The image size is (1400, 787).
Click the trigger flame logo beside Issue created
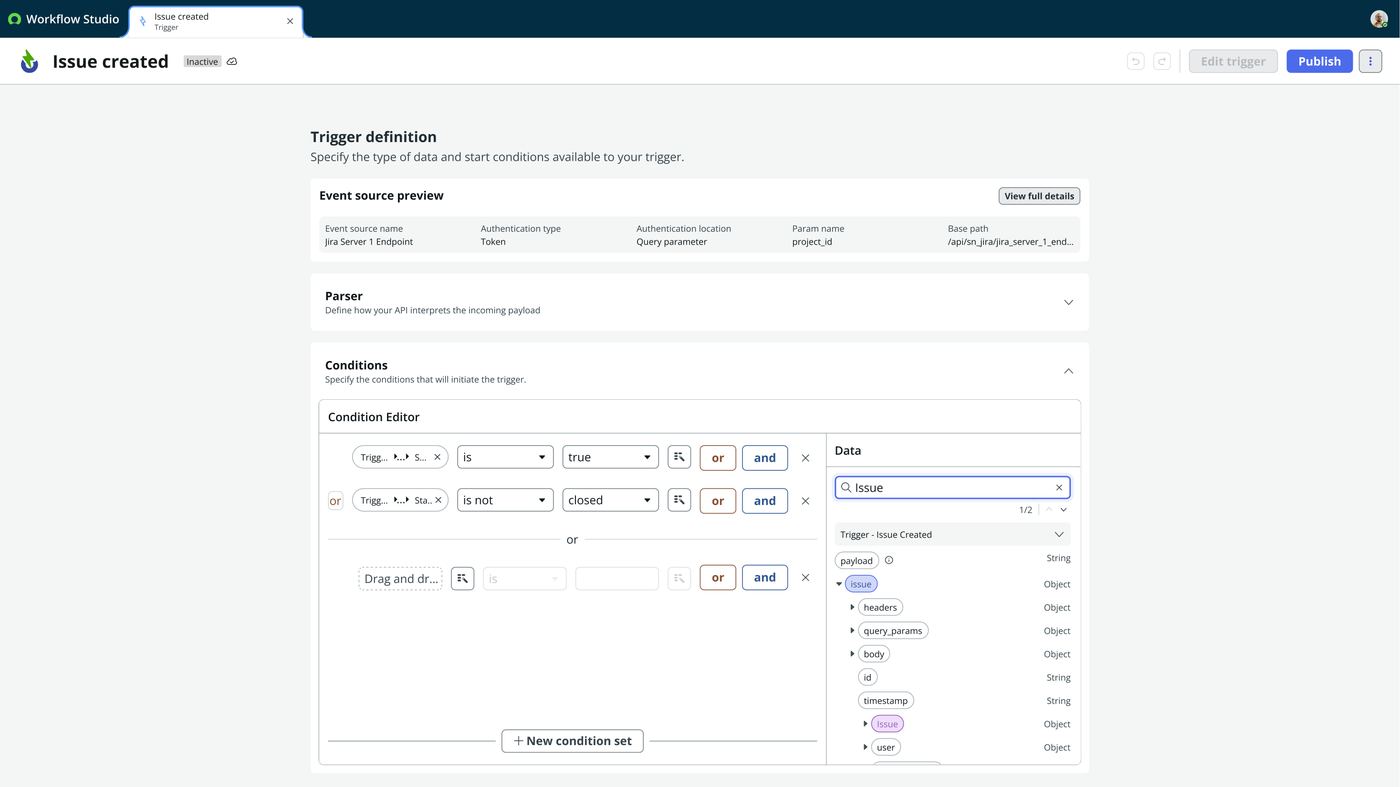point(30,61)
